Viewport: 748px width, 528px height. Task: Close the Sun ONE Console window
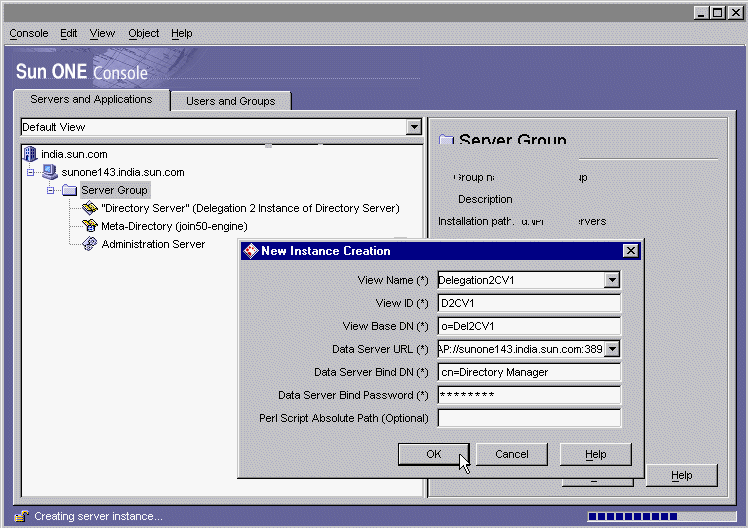pyautogui.click(x=735, y=13)
